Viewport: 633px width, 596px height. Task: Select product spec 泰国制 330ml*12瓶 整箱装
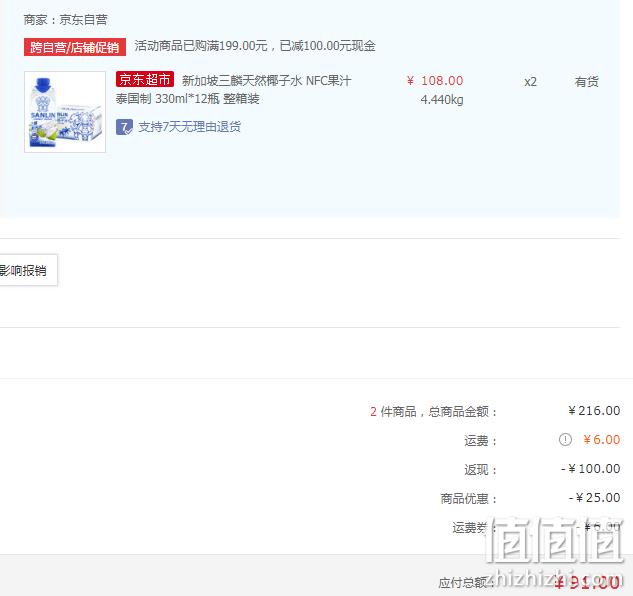pyautogui.click(x=188, y=99)
